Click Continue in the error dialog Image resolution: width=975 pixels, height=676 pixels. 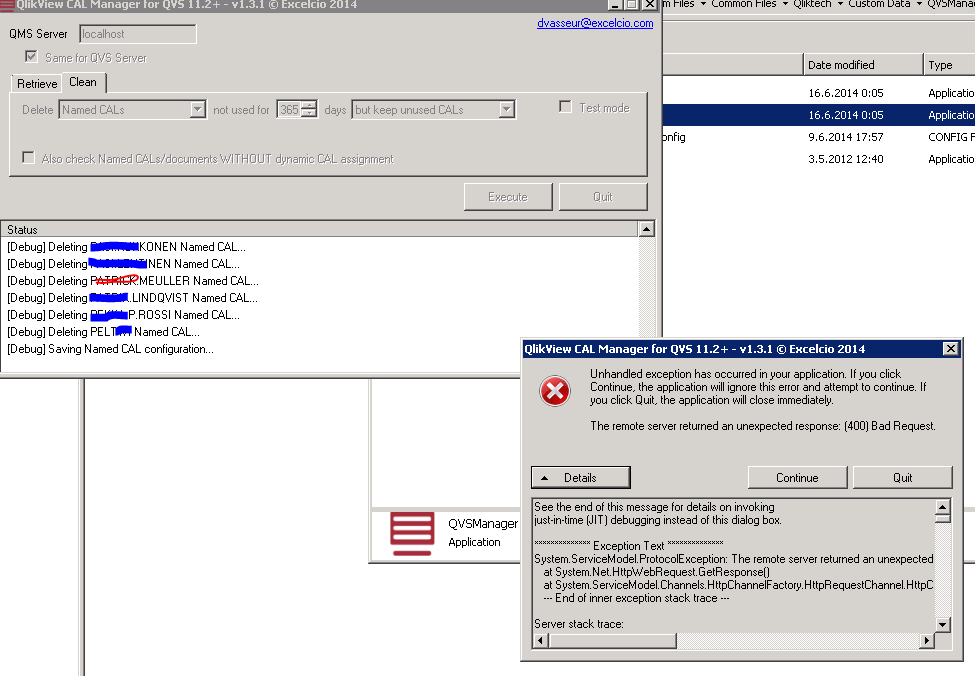(797, 478)
